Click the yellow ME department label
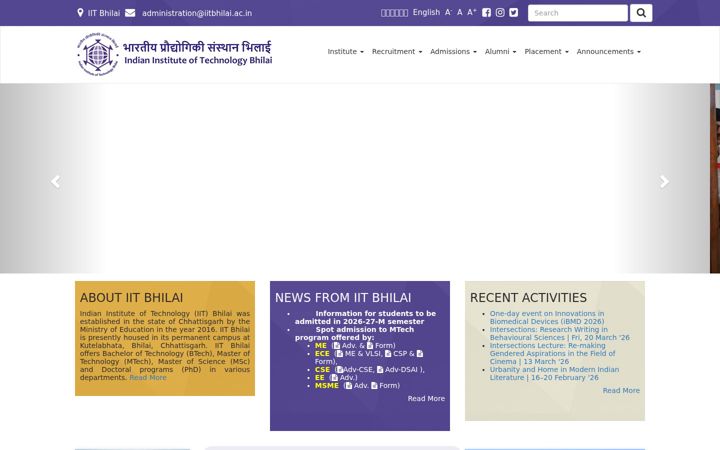Screen dimensions: 720x450 coord(321,346)
